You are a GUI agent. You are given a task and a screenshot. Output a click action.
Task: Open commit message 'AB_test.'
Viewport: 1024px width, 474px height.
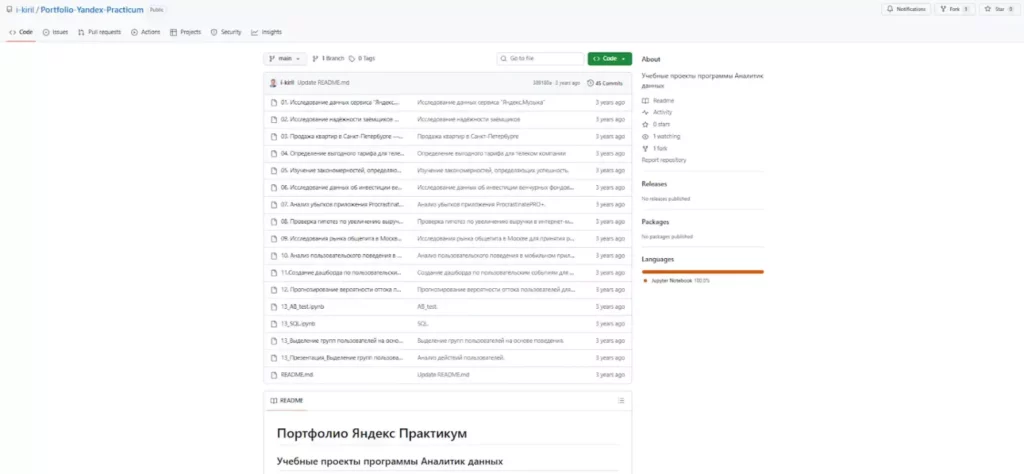427,306
